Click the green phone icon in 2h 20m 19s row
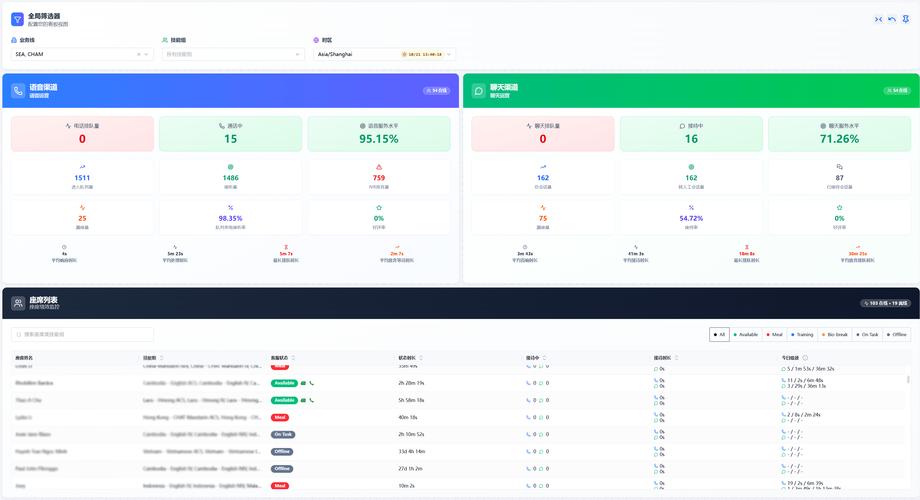The height and width of the screenshot is (500, 920). pos(312,383)
